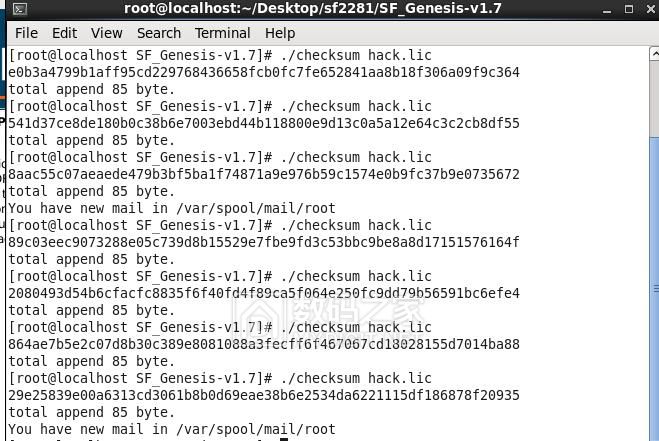The width and height of the screenshot is (659, 441).
Task: Click the hash output starting with 8aac55c07a
Action: click(x=264, y=174)
